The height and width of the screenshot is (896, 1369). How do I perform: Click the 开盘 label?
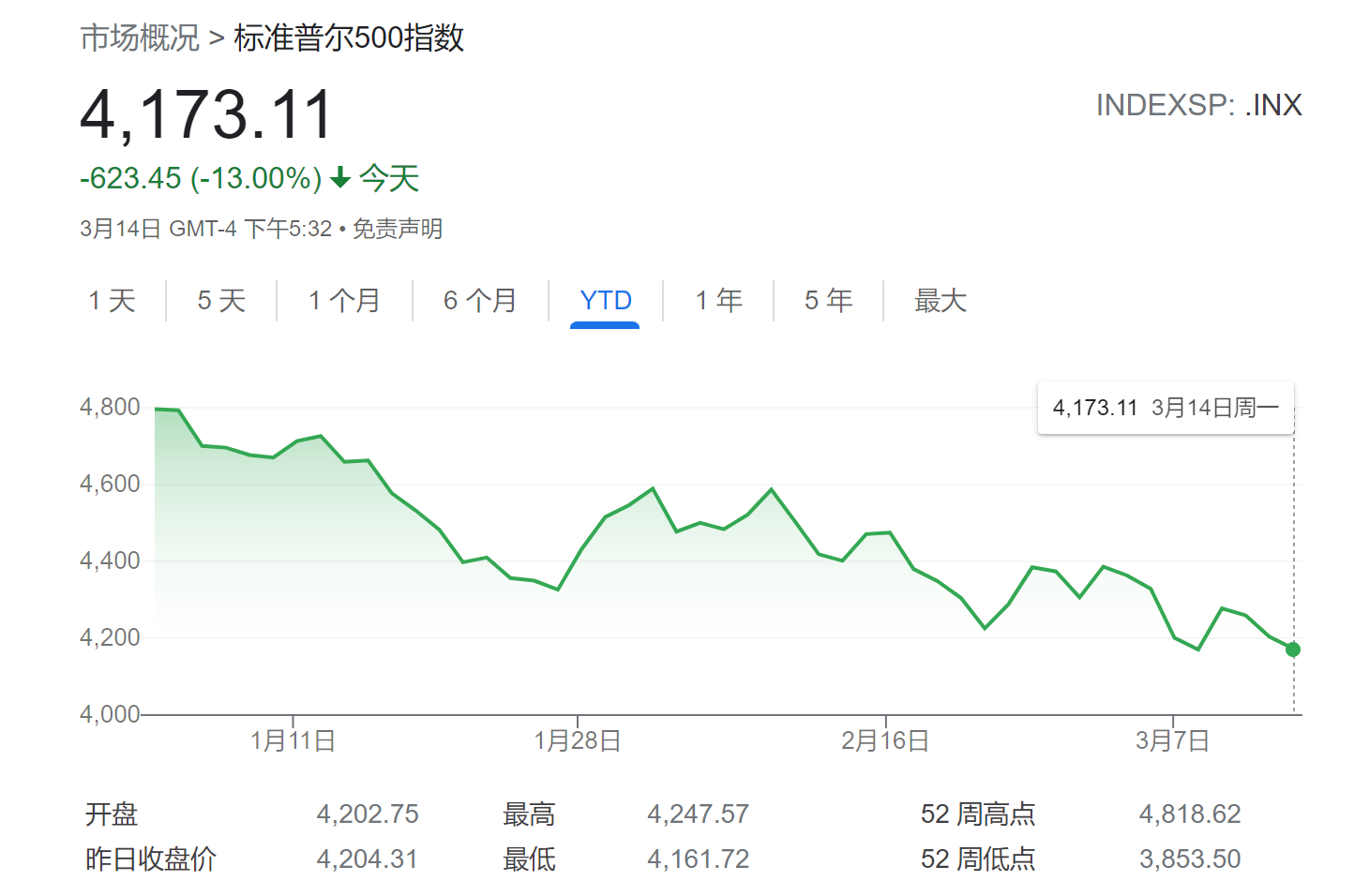tap(112, 814)
